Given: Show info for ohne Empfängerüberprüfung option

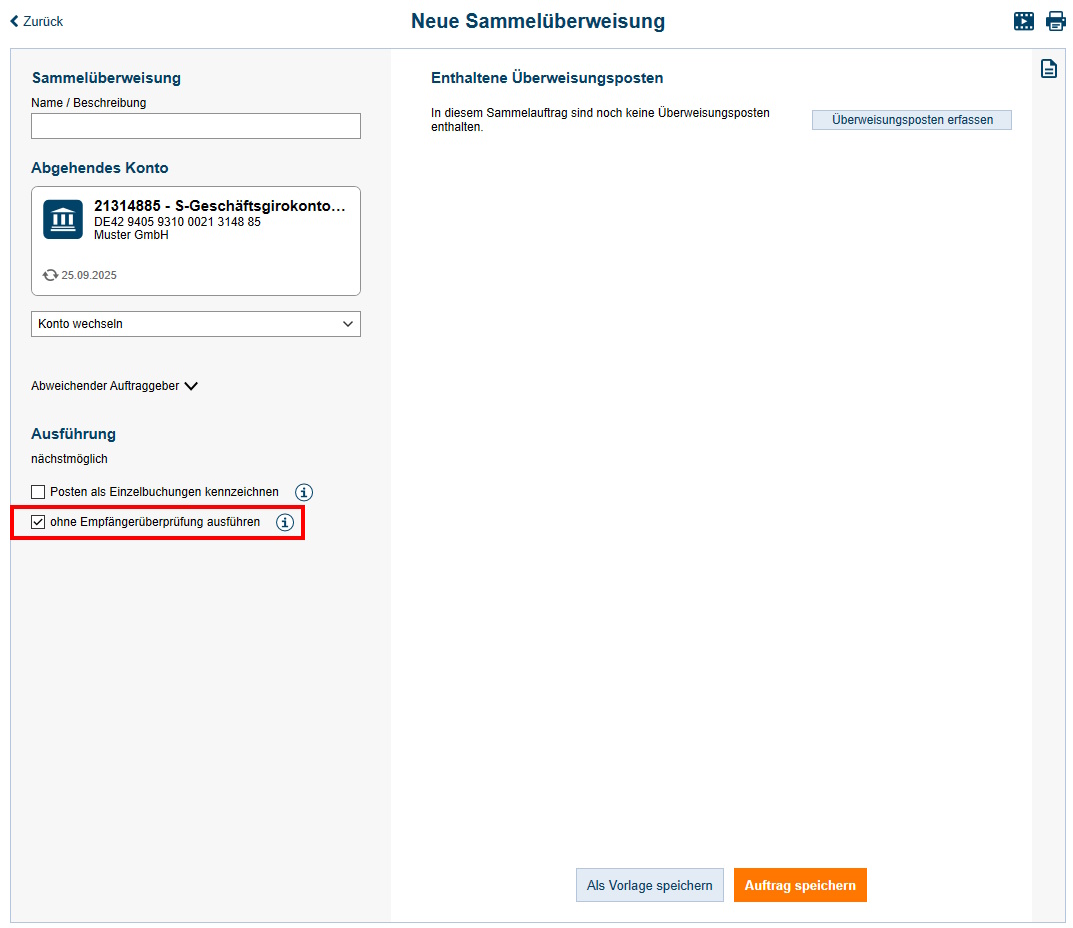Looking at the screenshot, I should point(285,522).
